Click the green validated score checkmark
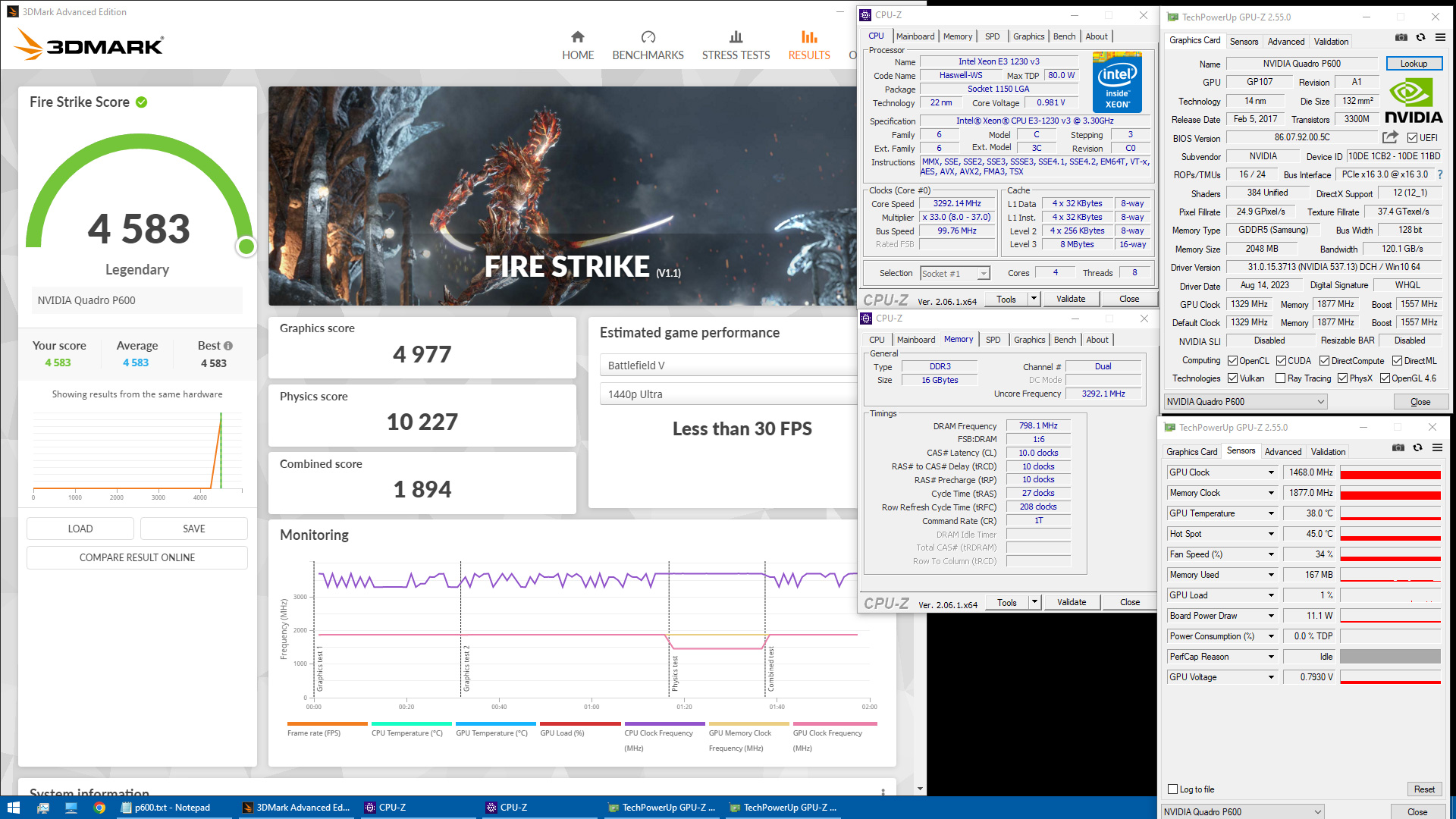 tap(142, 102)
